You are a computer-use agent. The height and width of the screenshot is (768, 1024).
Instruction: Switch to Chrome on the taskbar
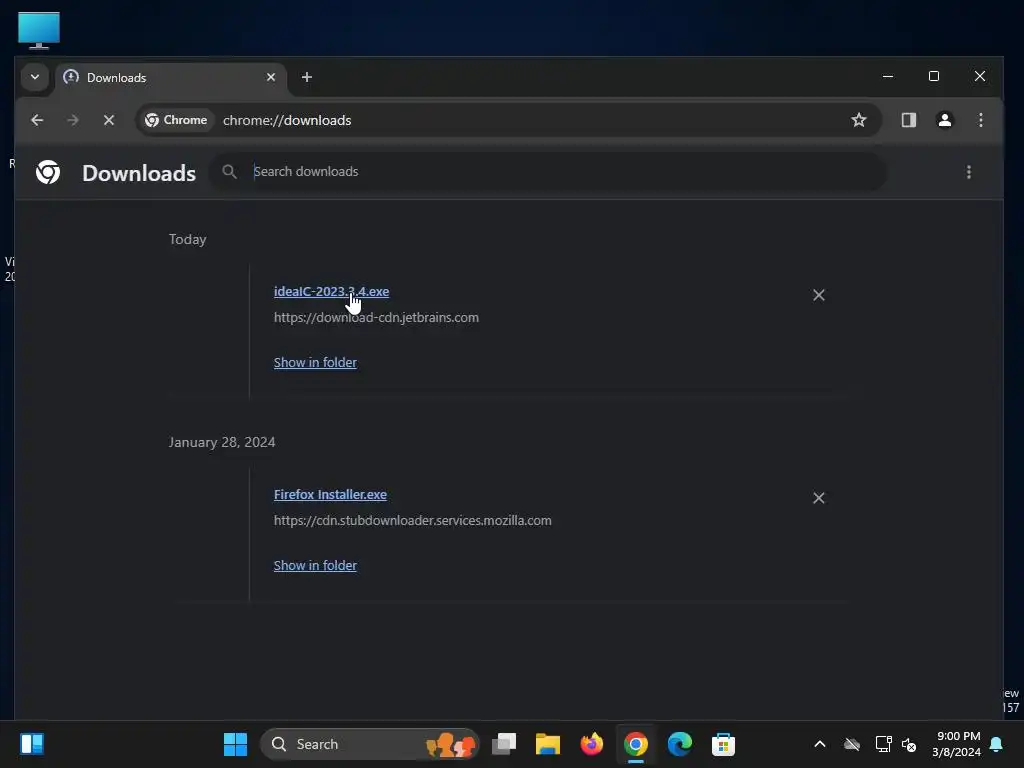[635, 744]
